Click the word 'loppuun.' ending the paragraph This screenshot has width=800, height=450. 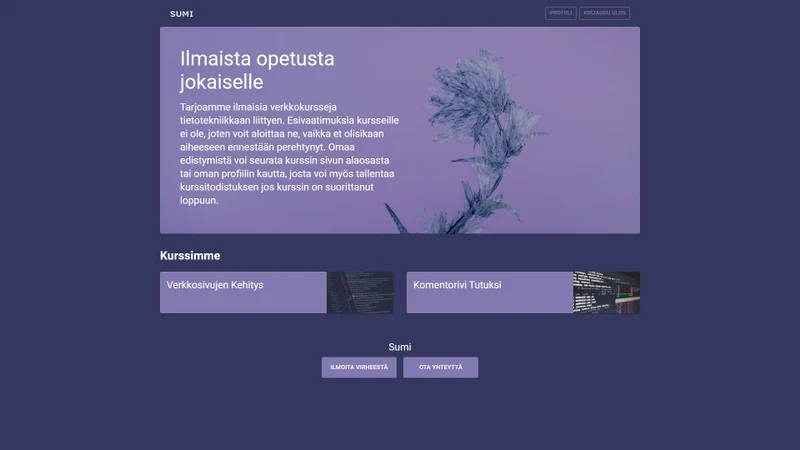199,201
